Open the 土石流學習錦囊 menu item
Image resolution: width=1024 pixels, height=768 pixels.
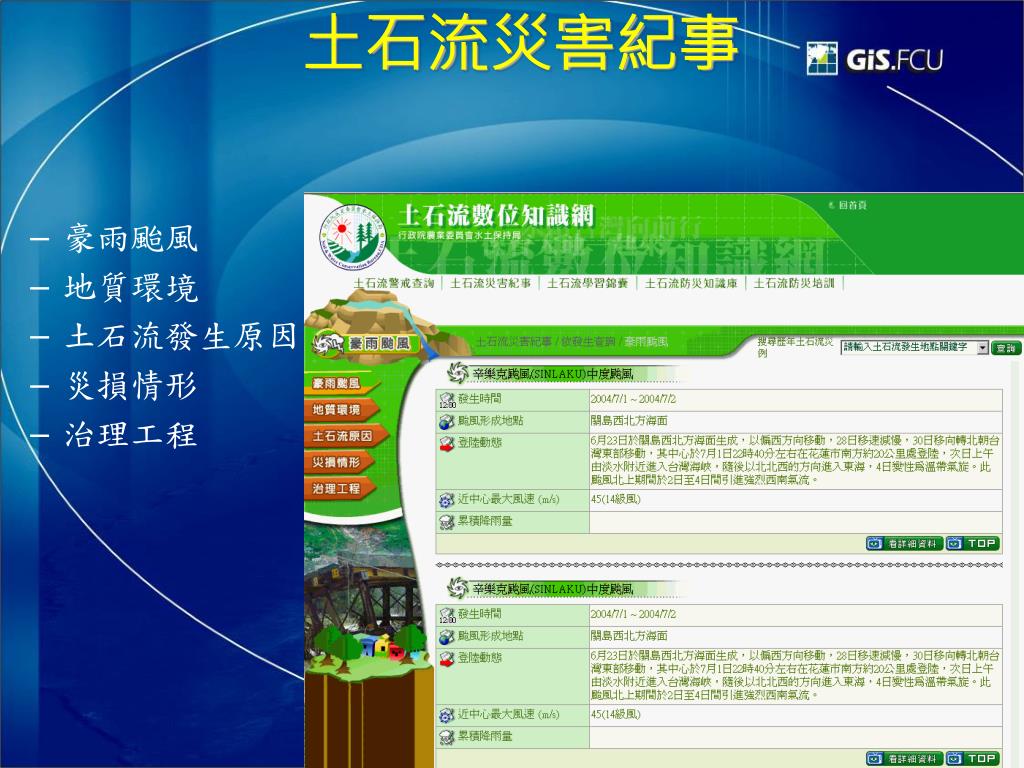tap(587, 283)
